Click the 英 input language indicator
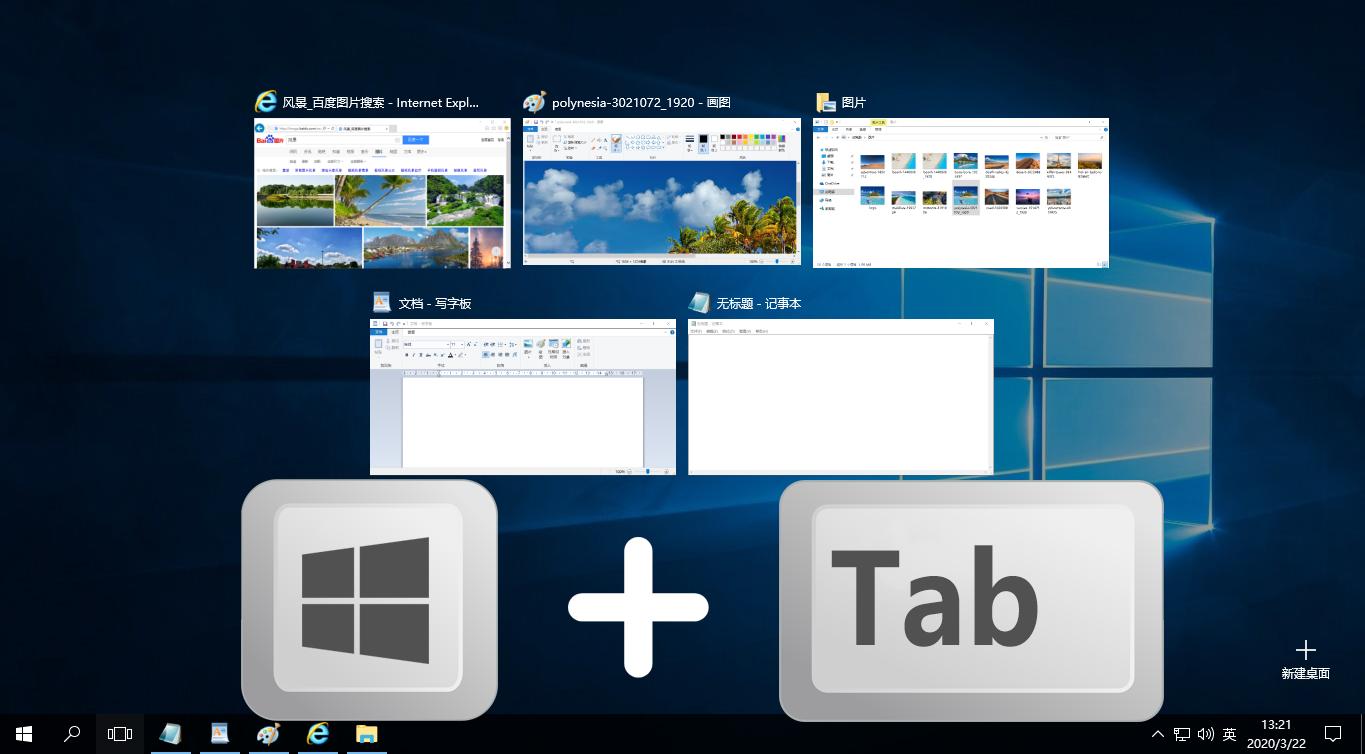1365x754 pixels. click(x=1229, y=733)
